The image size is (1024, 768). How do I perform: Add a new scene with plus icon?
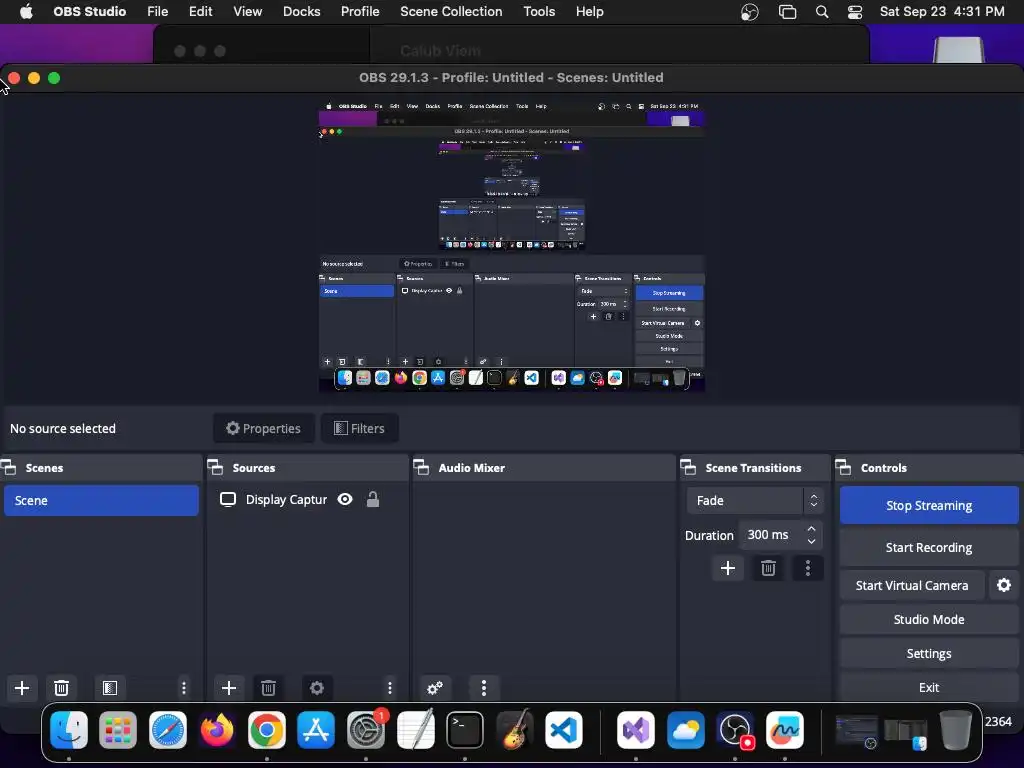pyautogui.click(x=22, y=688)
